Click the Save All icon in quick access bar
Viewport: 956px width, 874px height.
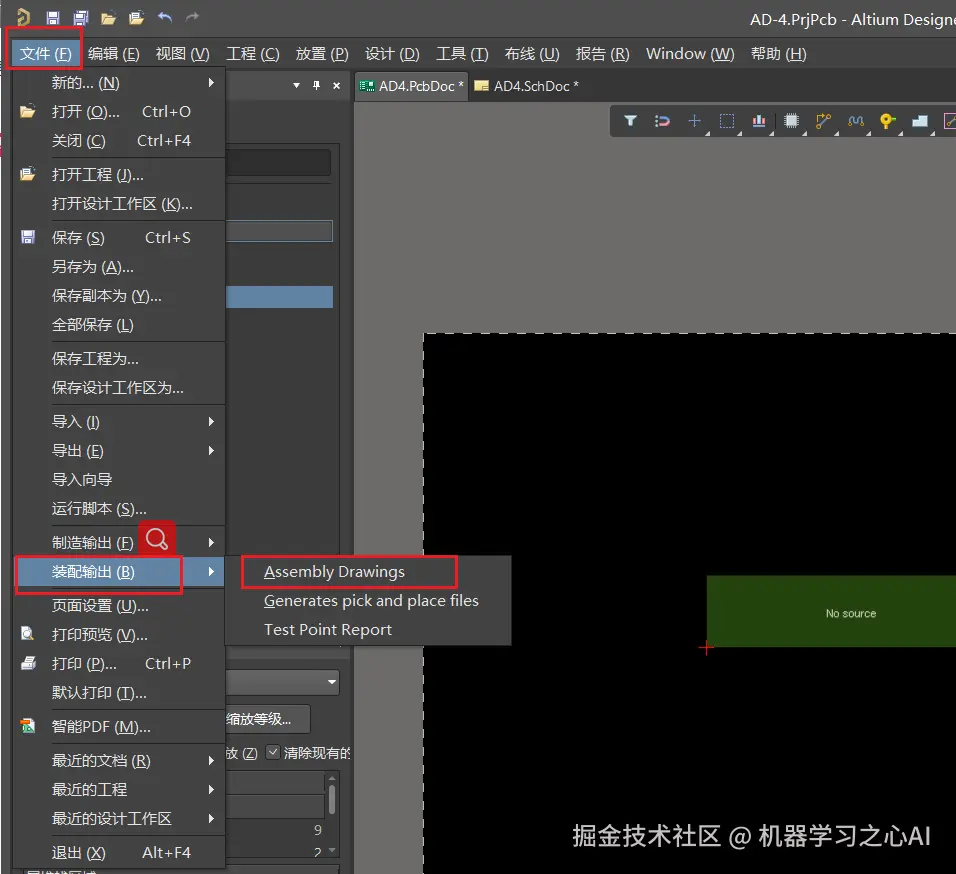[80, 18]
